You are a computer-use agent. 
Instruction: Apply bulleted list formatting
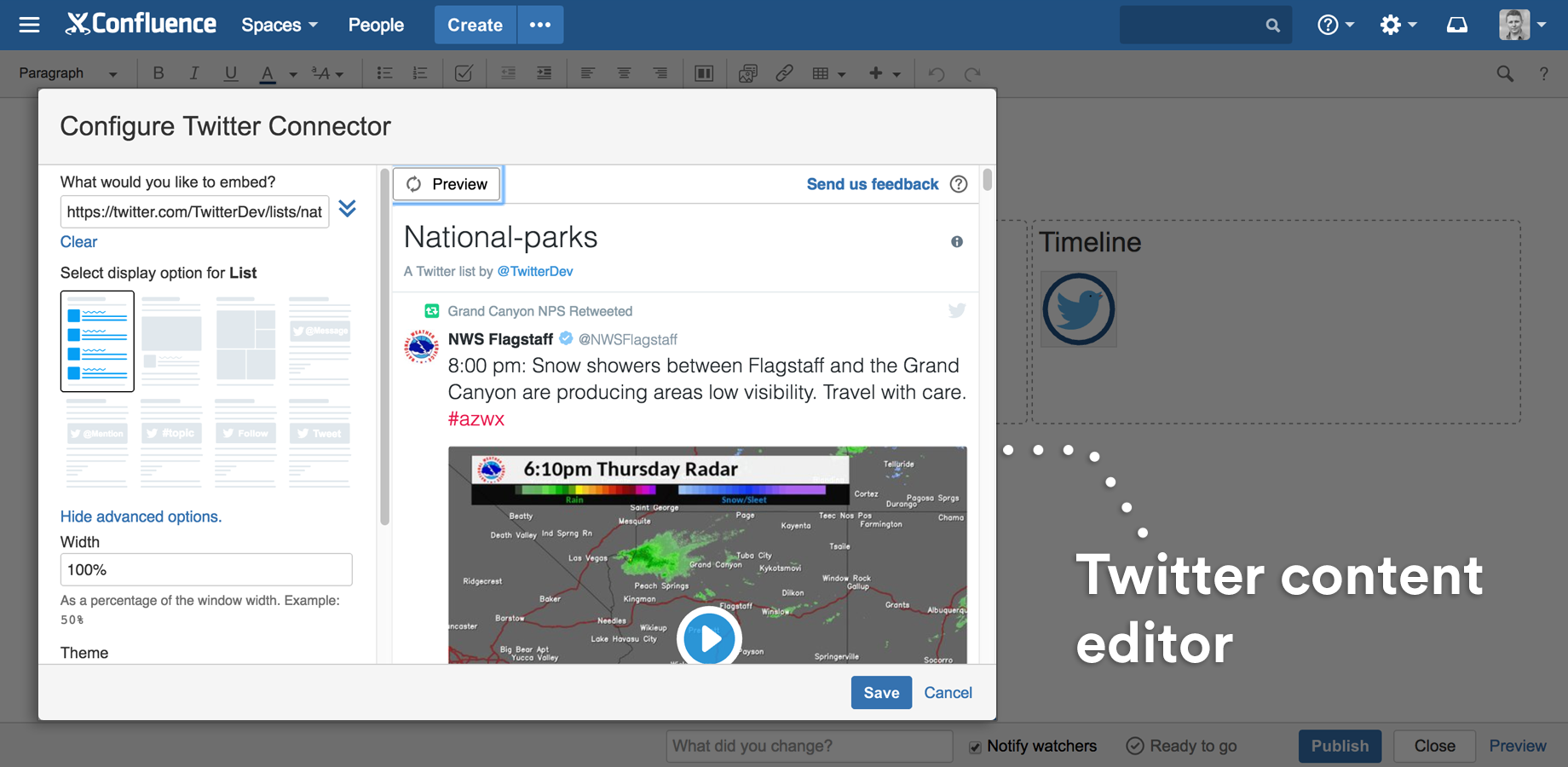[384, 73]
